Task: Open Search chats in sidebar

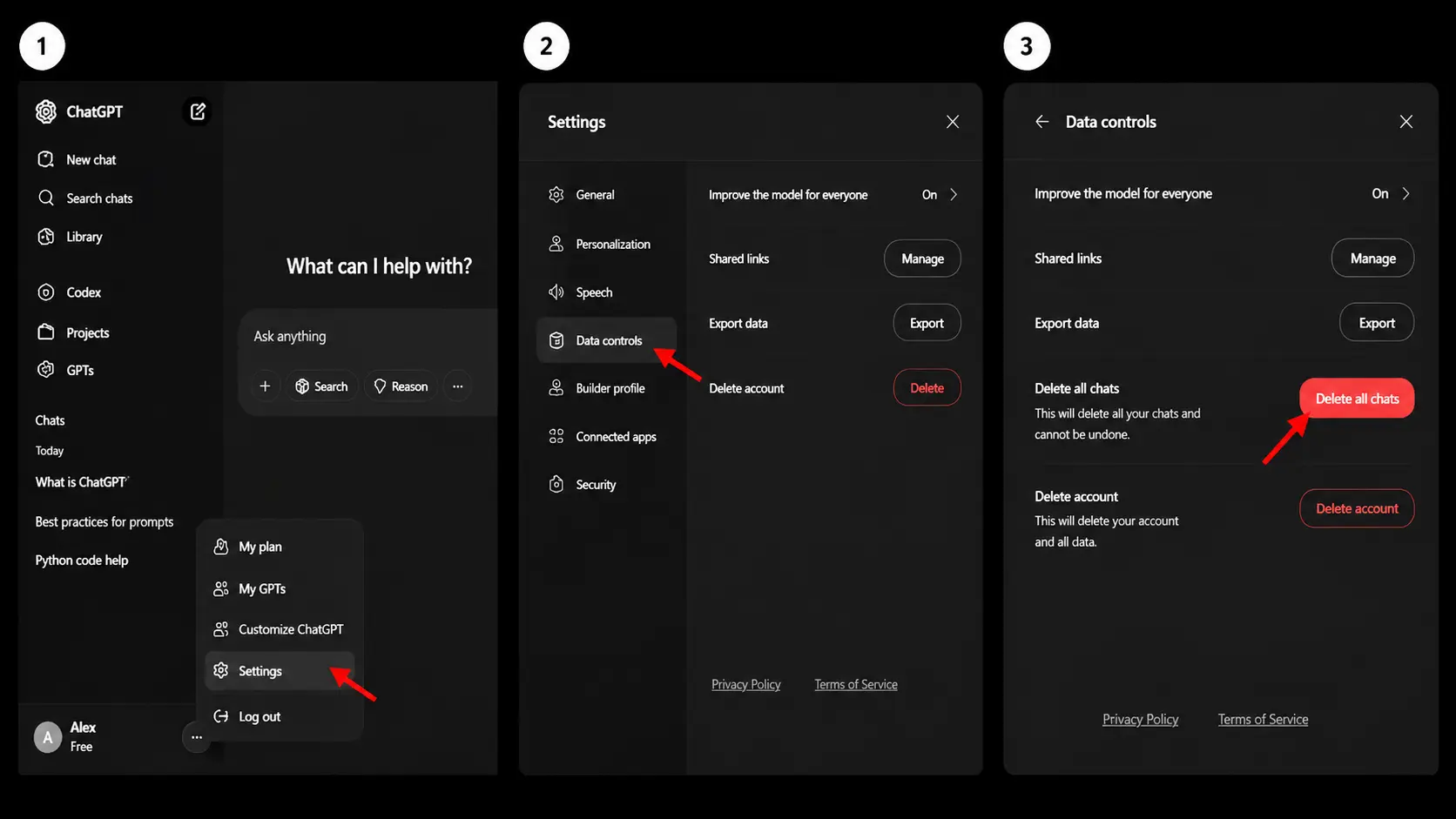Action: point(85,198)
